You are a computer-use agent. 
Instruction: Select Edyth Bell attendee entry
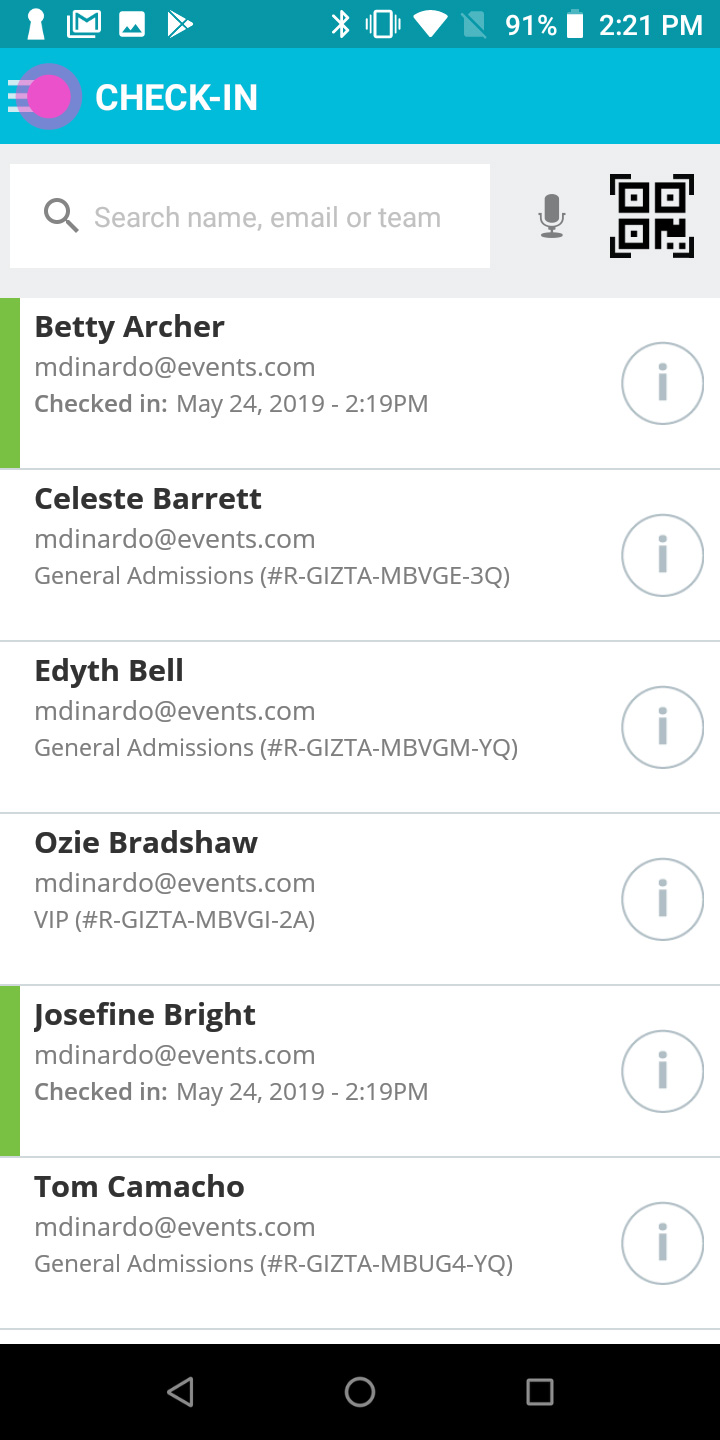(x=360, y=727)
